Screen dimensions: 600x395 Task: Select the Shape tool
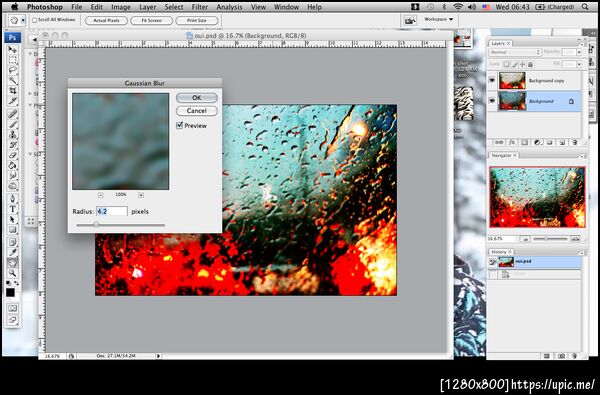[x=12, y=230]
